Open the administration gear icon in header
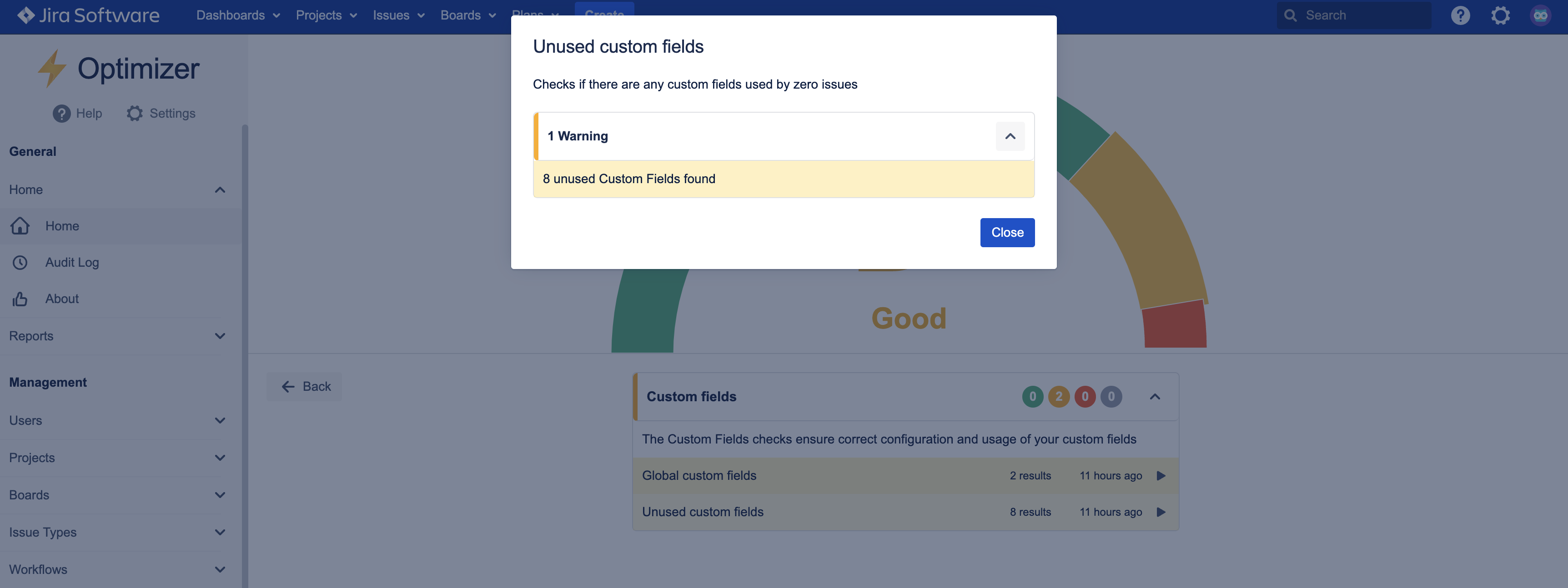 click(1500, 15)
